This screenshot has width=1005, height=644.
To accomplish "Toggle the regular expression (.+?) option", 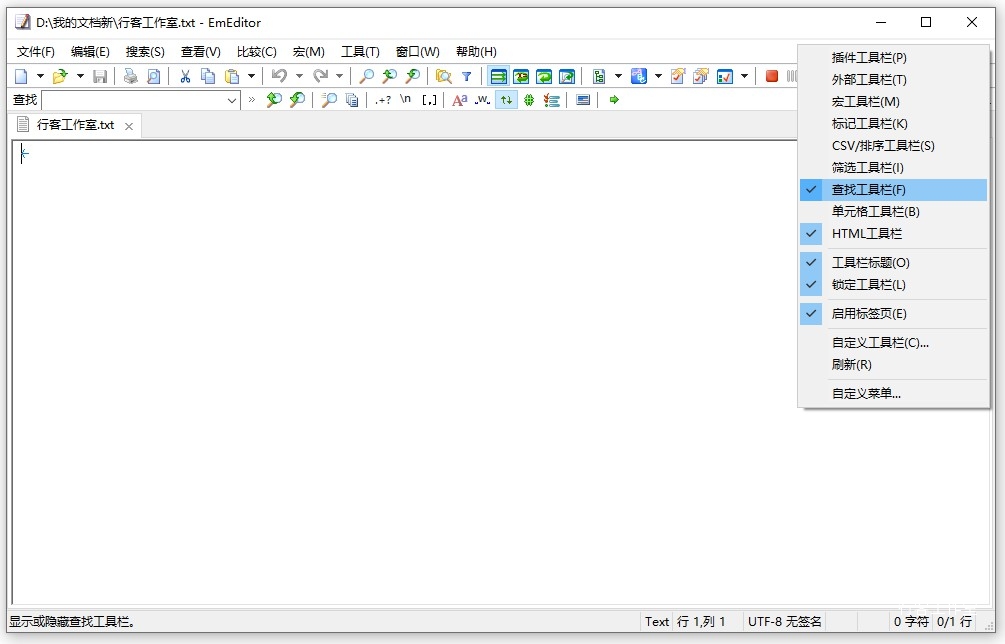I will tap(383, 100).
